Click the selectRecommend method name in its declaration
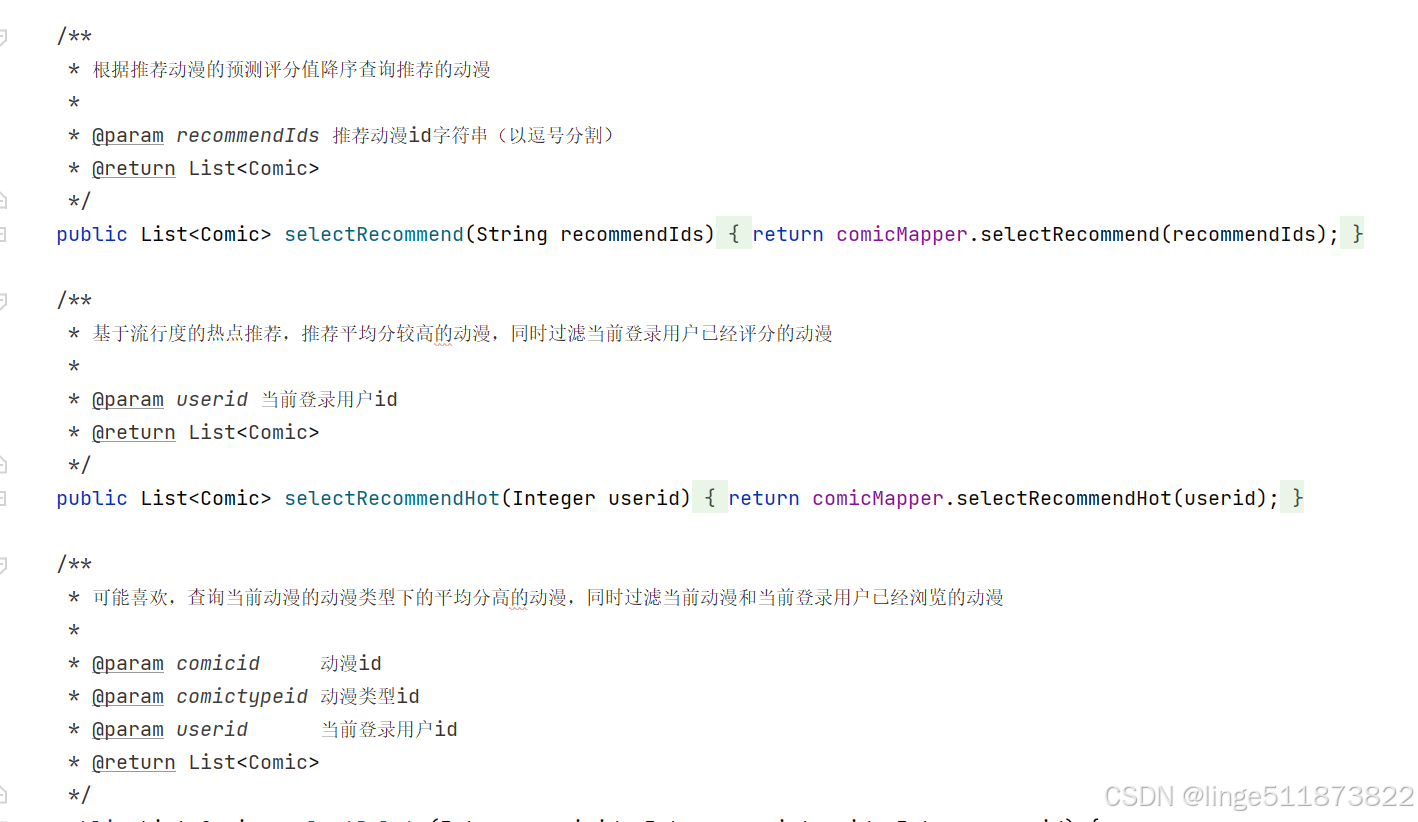This screenshot has width=1418, height=822. tap(374, 234)
